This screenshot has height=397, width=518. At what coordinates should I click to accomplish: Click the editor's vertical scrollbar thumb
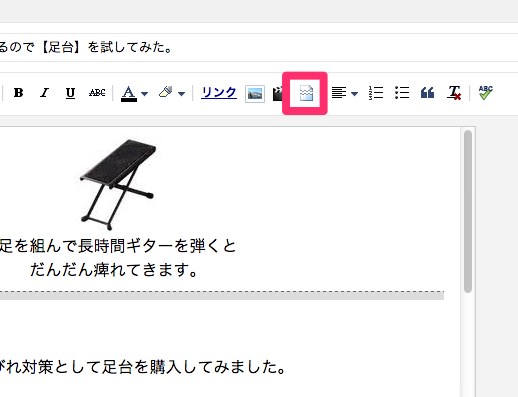[468, 212]
